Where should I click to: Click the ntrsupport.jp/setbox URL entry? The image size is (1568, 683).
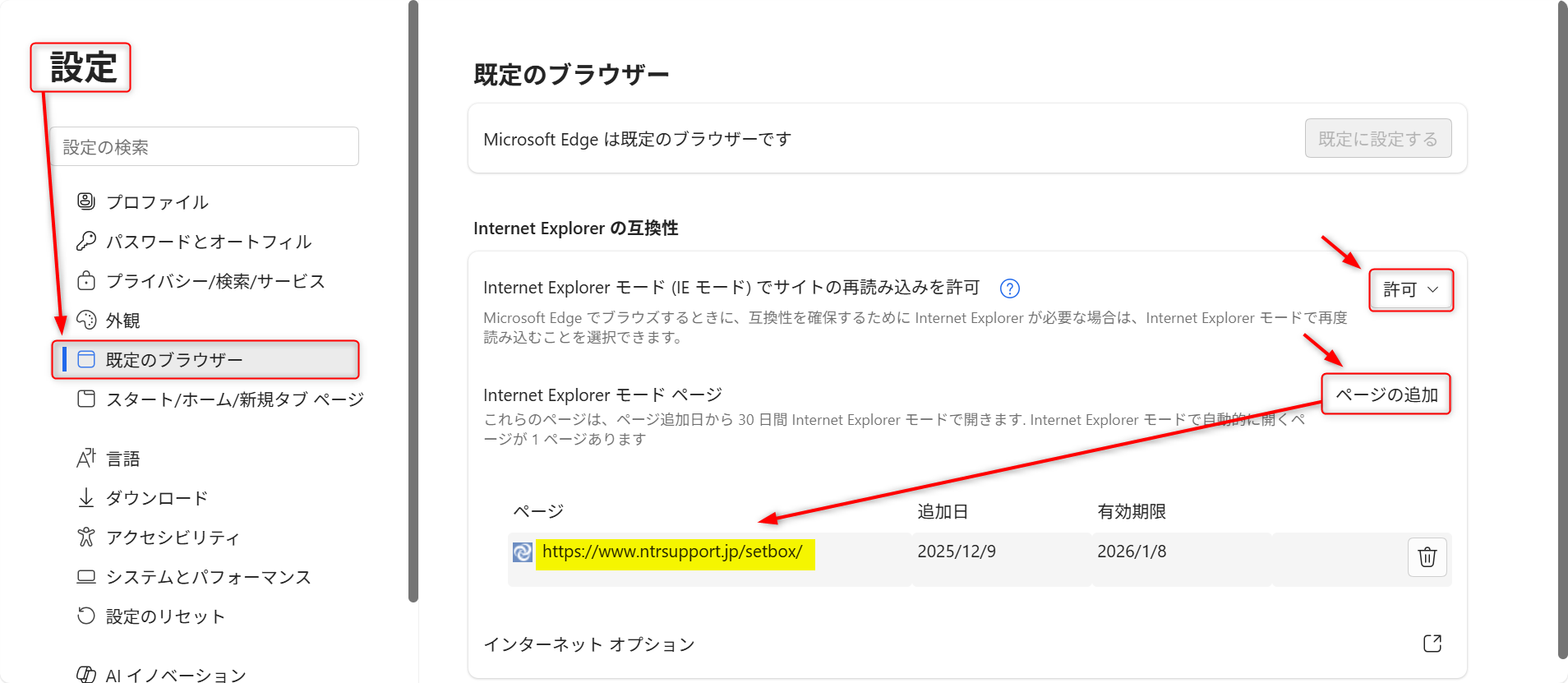pos(672,552)
